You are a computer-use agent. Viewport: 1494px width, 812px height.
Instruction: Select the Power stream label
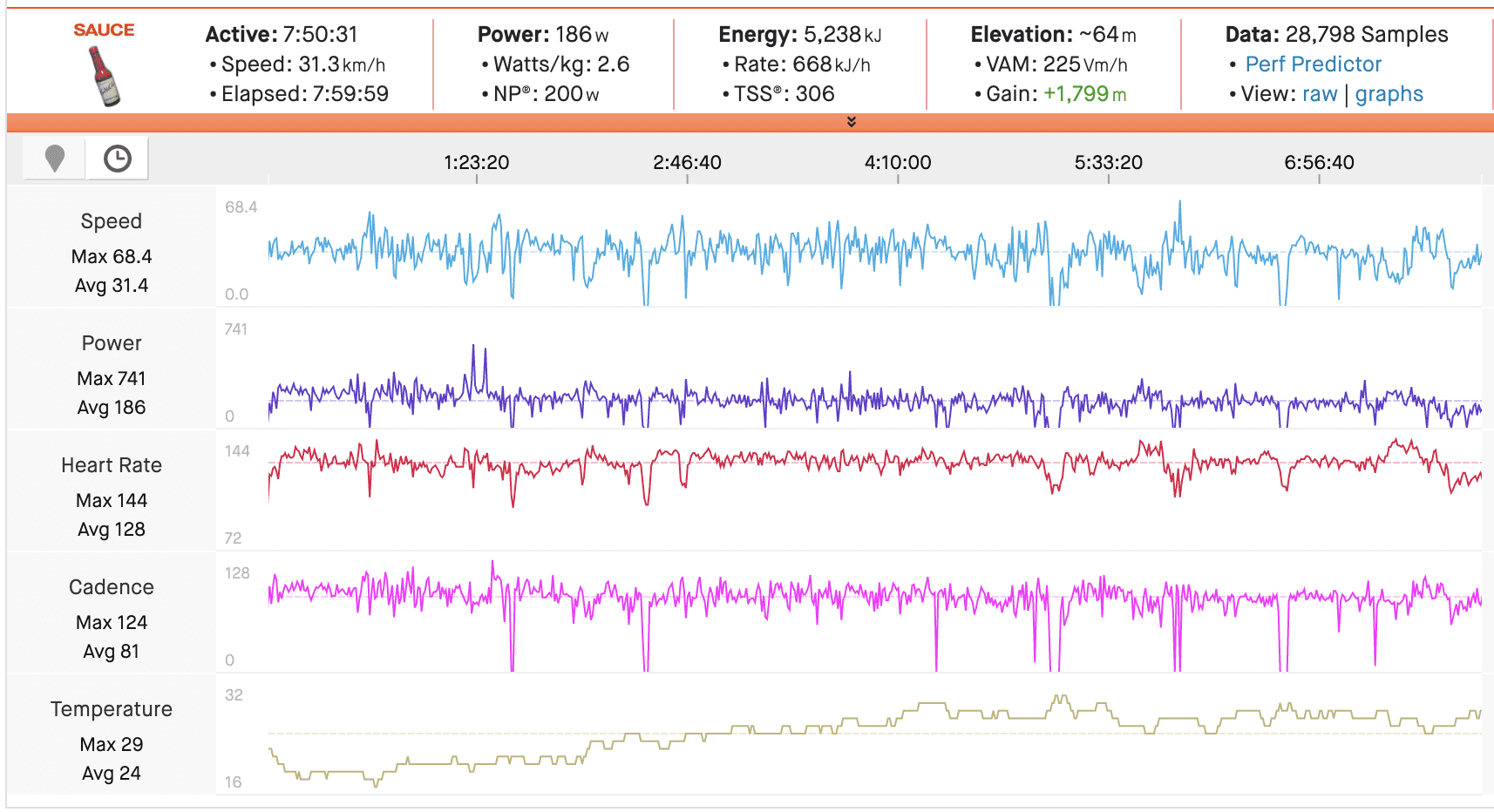click(111, 343)
